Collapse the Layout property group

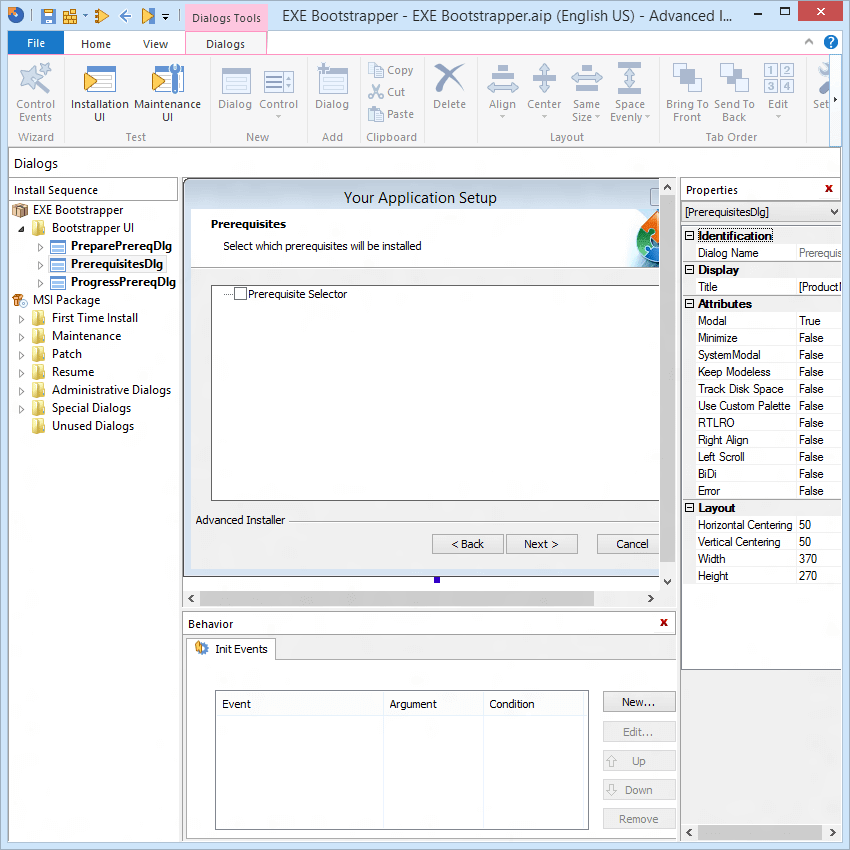click(x=690, y=507)
